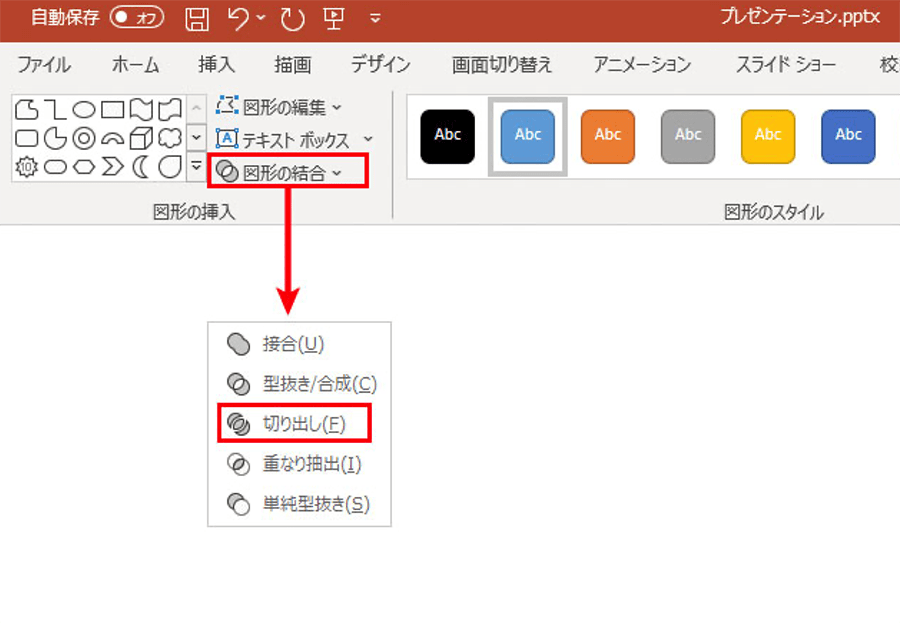Click the shapes gallery up arrow
The width and height of the screenshot is (900, 623).
196,108
